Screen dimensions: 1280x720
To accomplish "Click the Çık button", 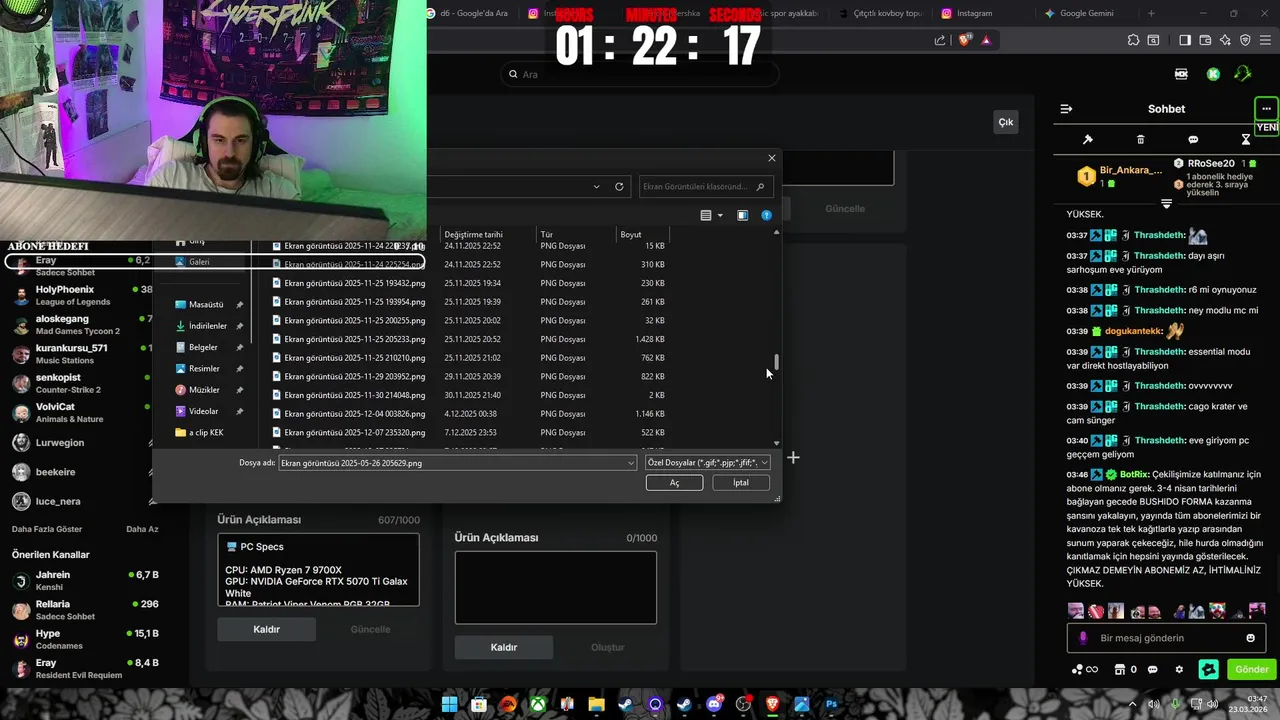I will (1006, 122).
